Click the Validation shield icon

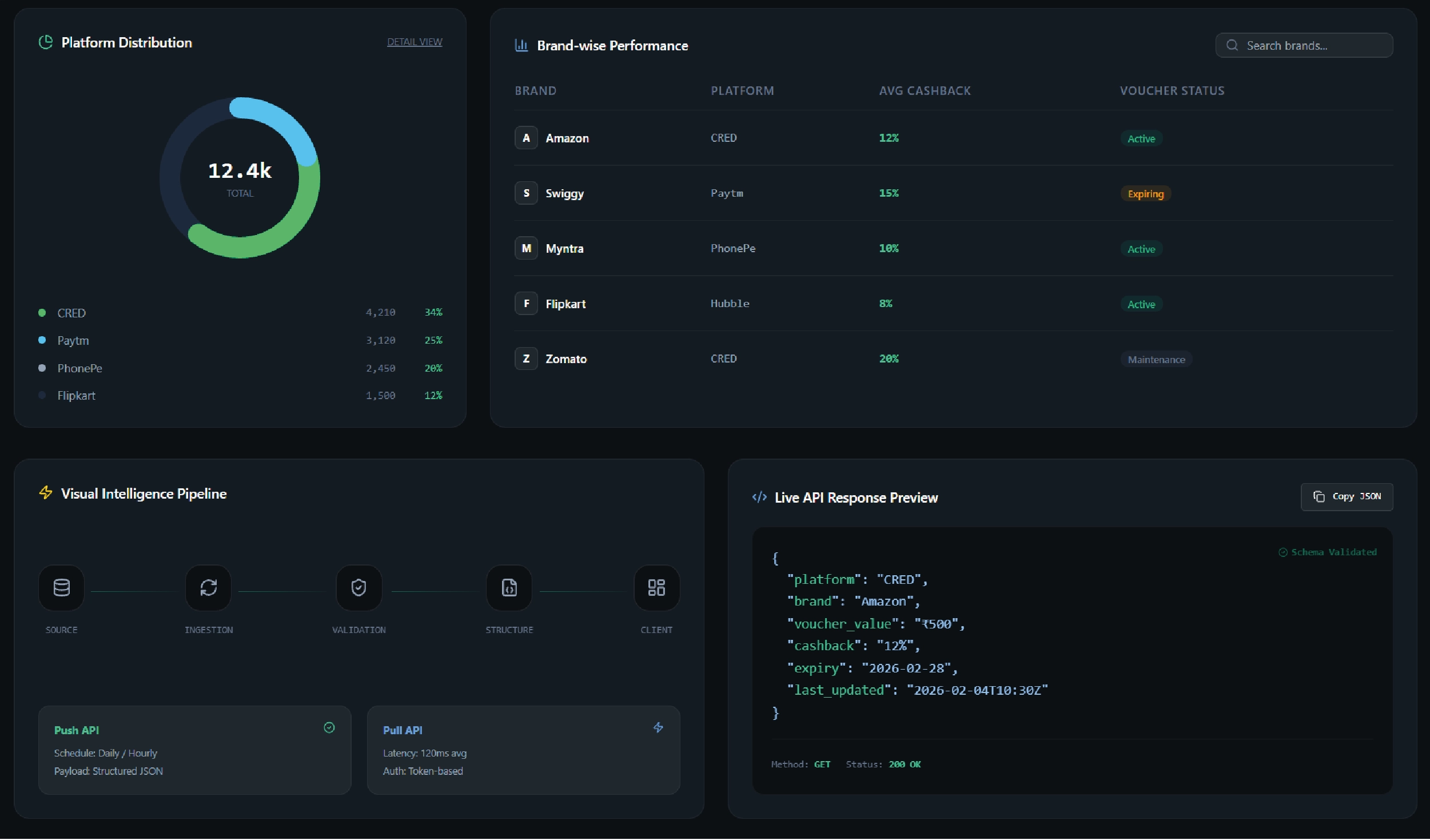pos(359,587)
